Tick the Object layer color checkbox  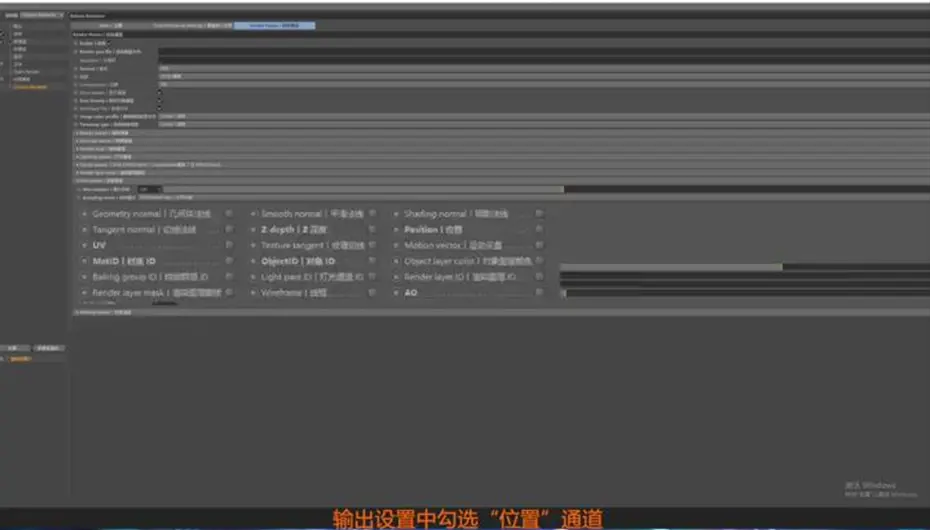click(539, 260)
